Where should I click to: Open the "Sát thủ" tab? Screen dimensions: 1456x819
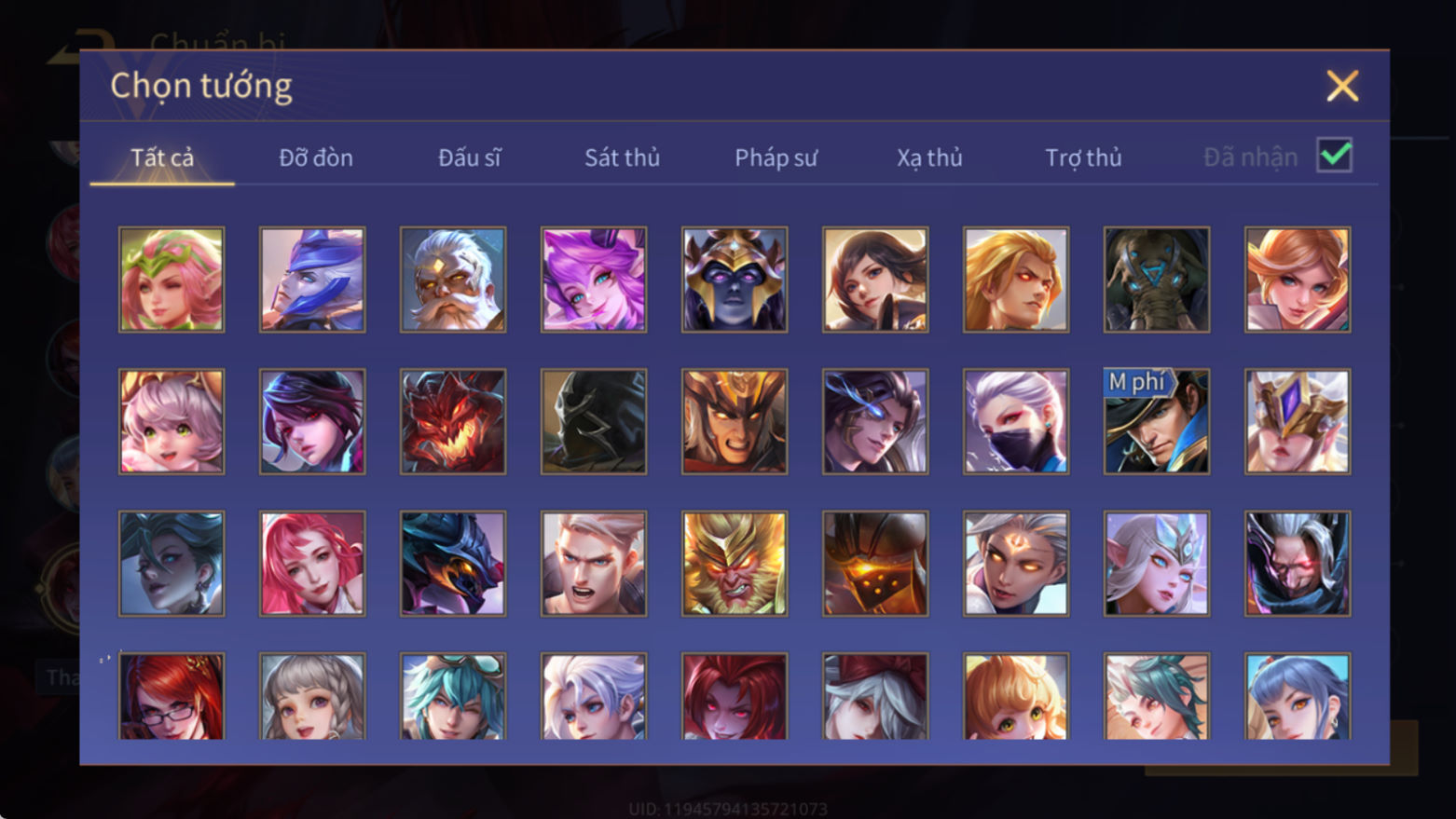622,157
